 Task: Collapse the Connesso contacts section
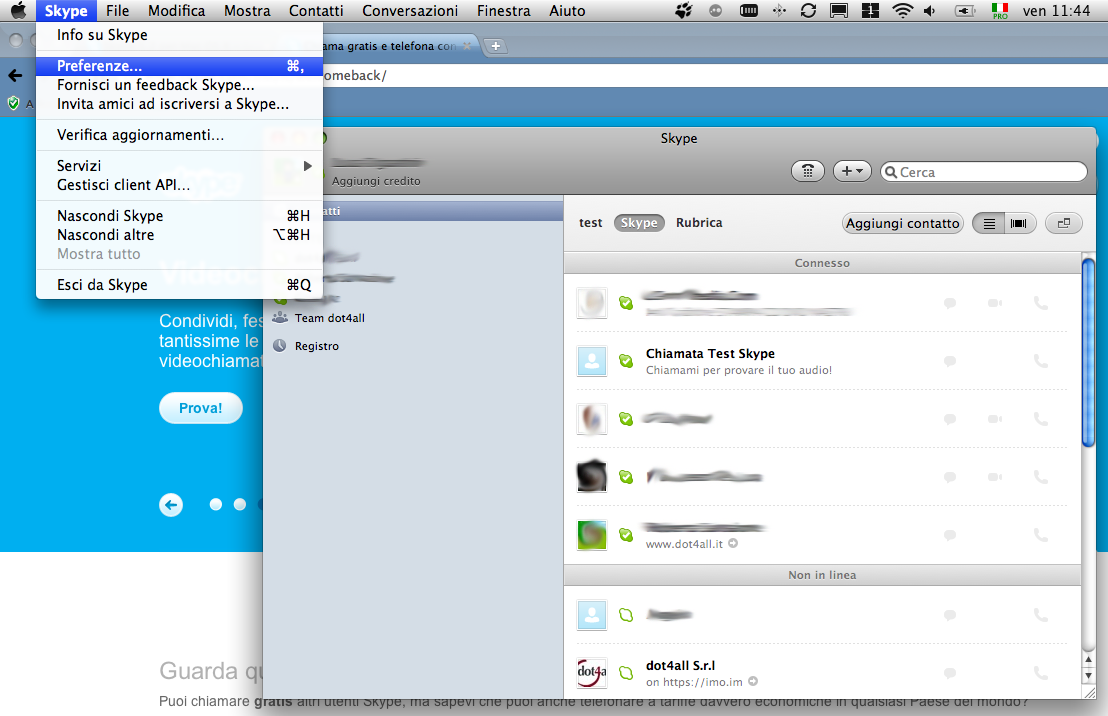pyautogui.click(x=822, y=263)
